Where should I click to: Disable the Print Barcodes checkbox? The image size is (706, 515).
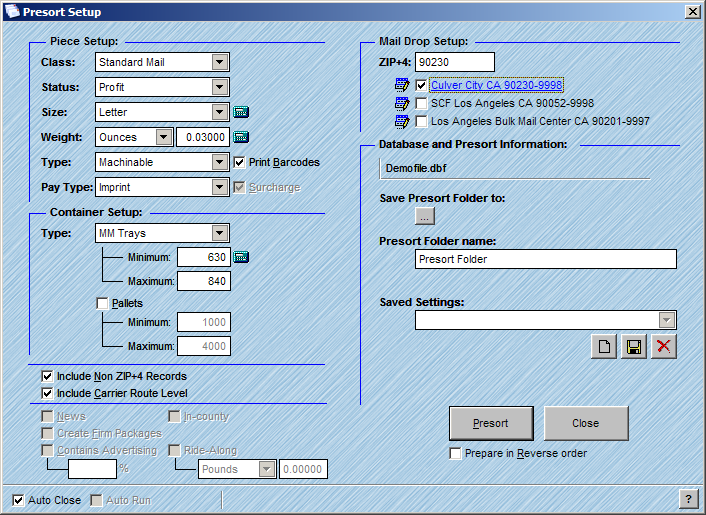pos(239,162)
